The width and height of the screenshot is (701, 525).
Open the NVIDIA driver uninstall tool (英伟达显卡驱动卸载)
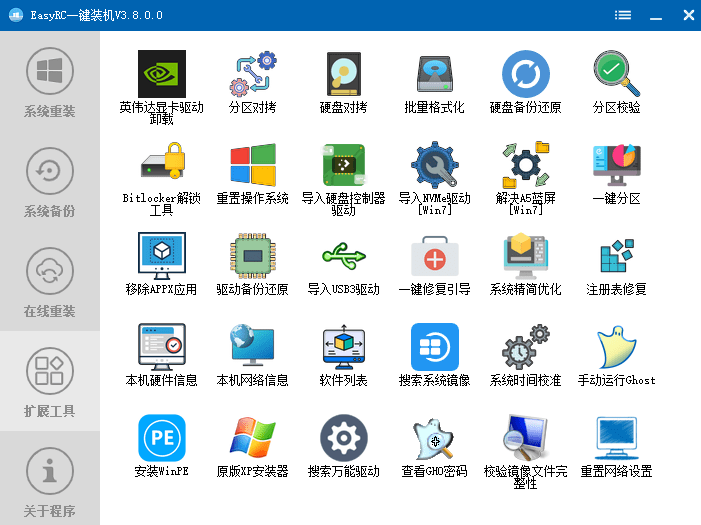161,76
